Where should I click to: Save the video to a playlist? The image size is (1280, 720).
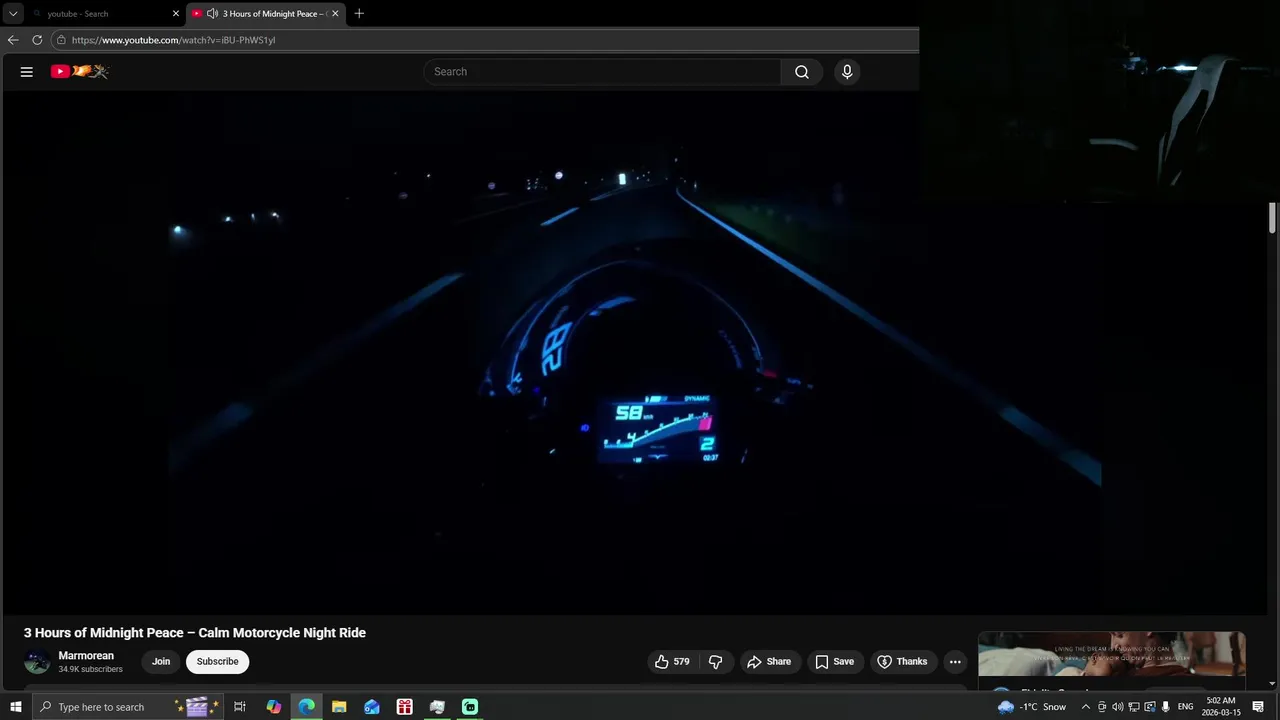(x=834, y=662)
